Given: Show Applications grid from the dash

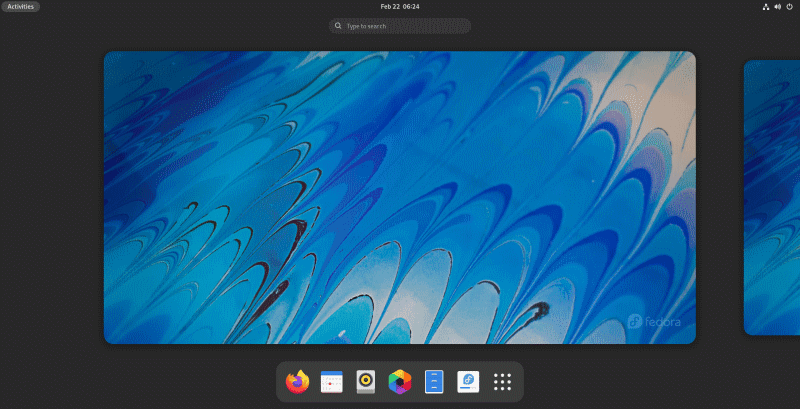Looking at the screenshot, I should [x=503, y=382].
